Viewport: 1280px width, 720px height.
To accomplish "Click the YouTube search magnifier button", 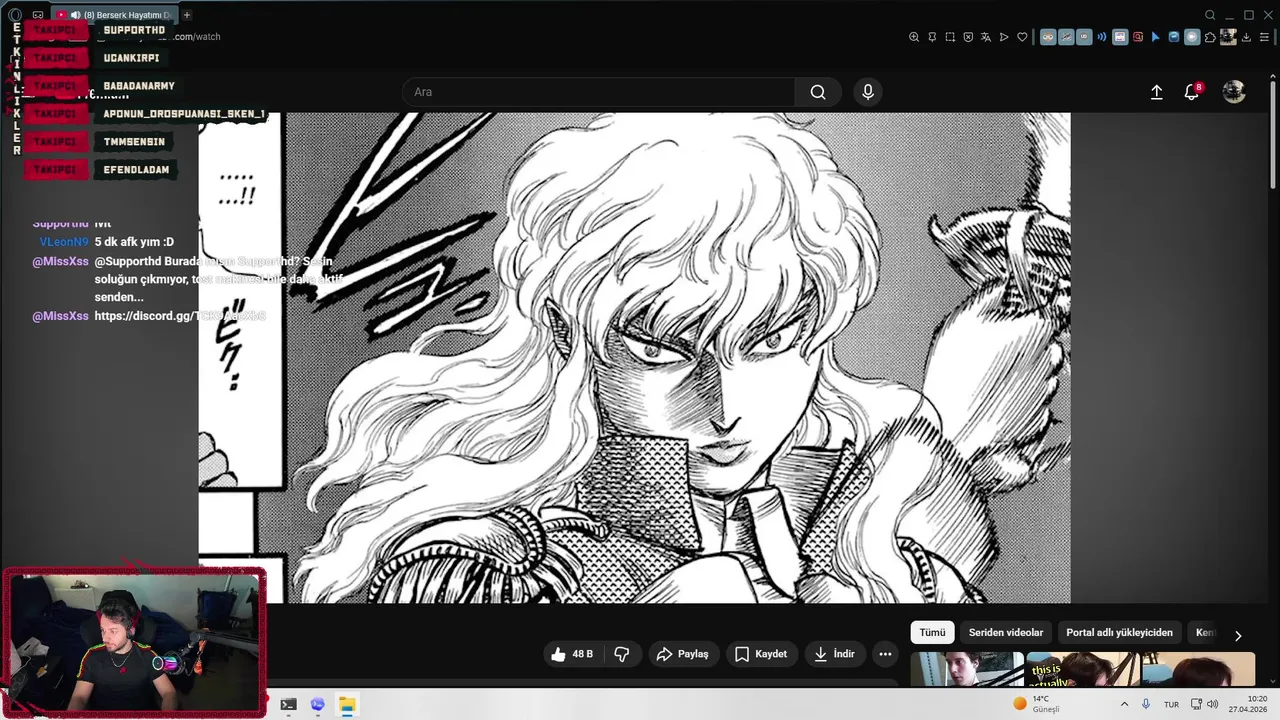I will [x=818, y=92].
